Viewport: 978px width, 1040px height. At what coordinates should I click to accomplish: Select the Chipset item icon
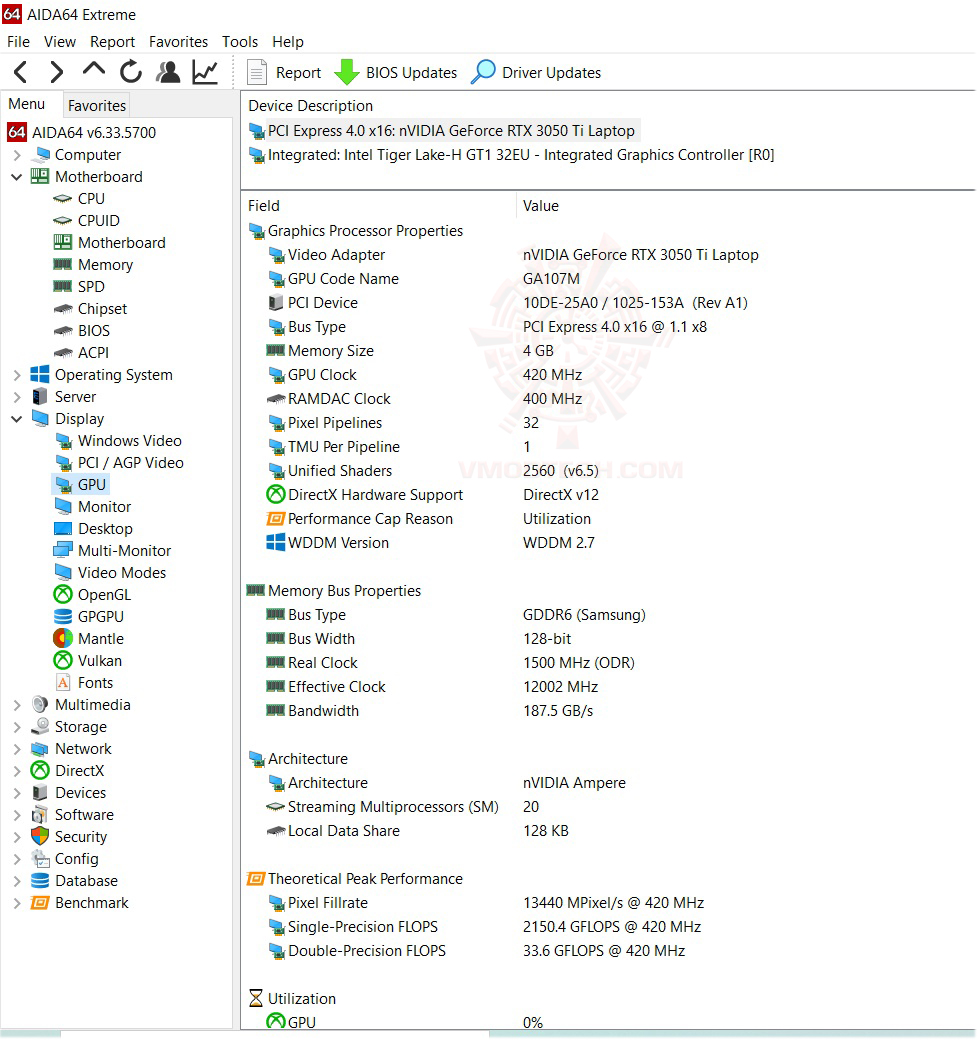coord(63,309)
